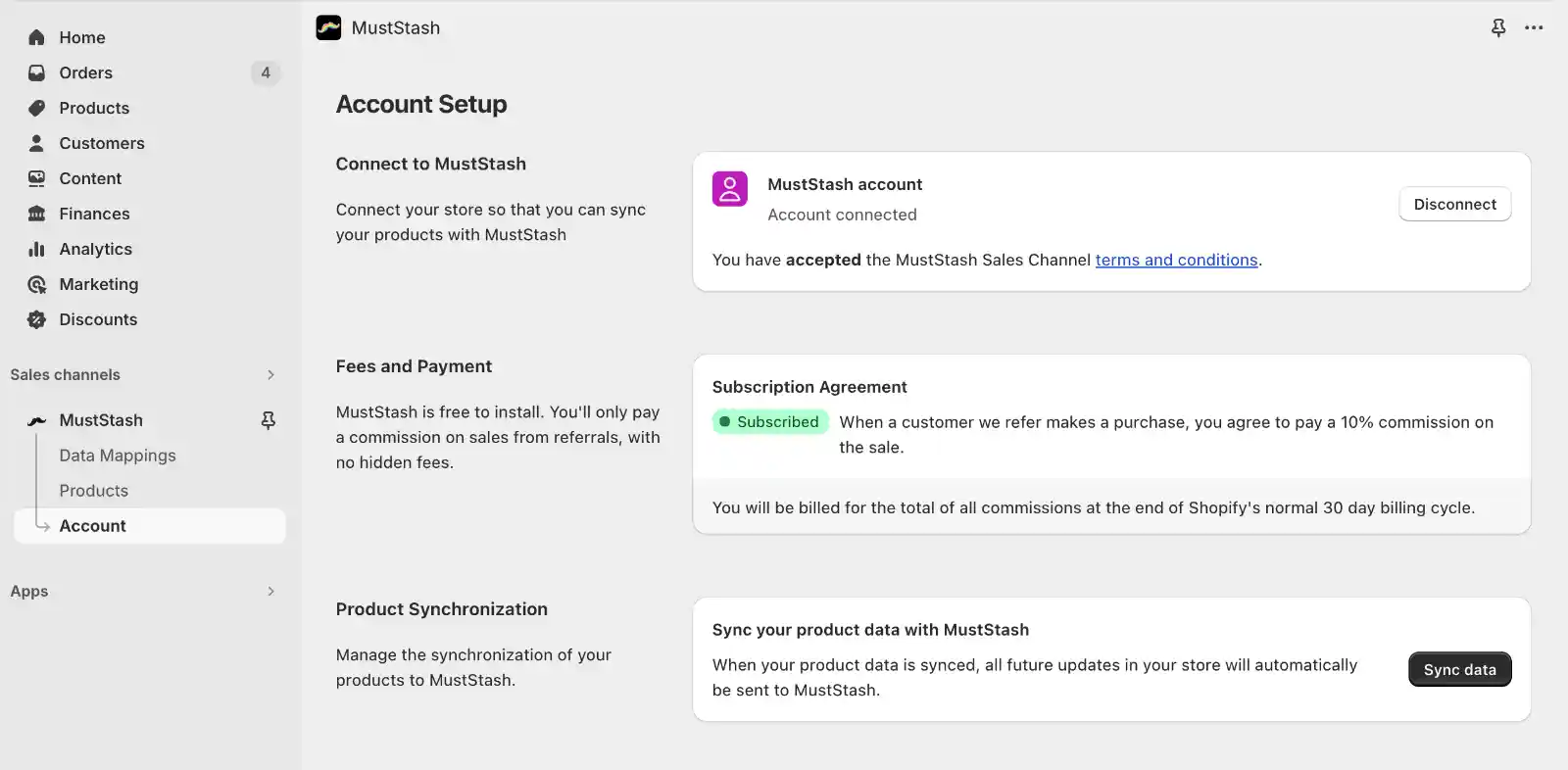Click the Account Setup heading
The height and width of the screenshot is (770, 1568).
tap(421, 104)
